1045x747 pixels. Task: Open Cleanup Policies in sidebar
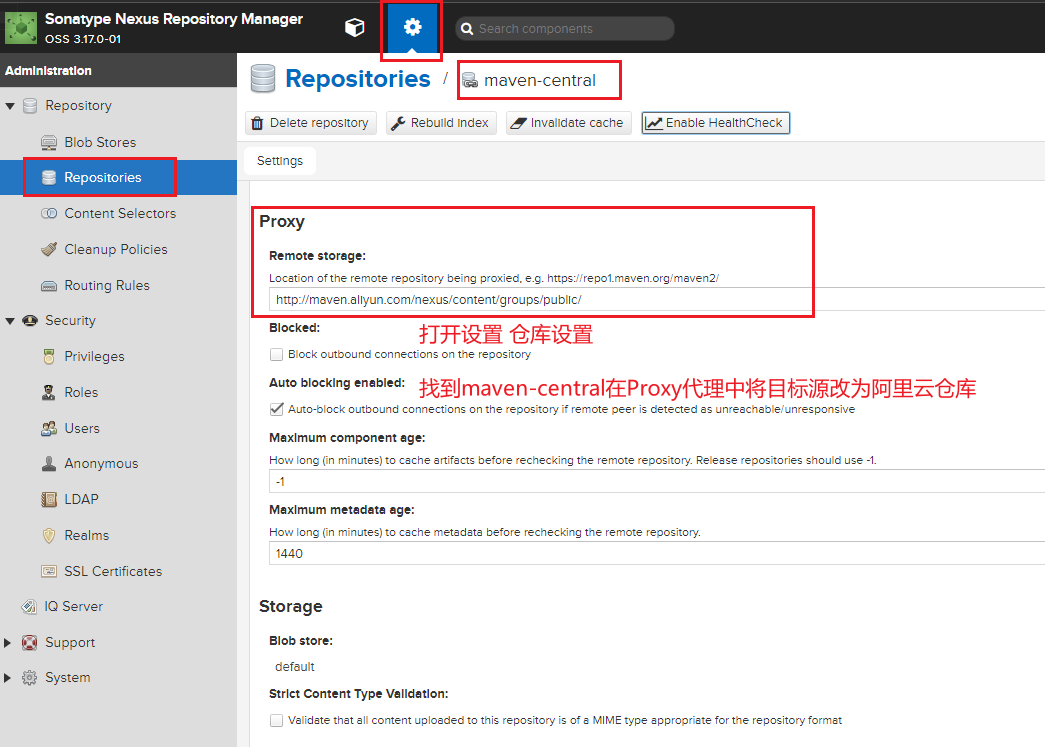coord(119,249)
